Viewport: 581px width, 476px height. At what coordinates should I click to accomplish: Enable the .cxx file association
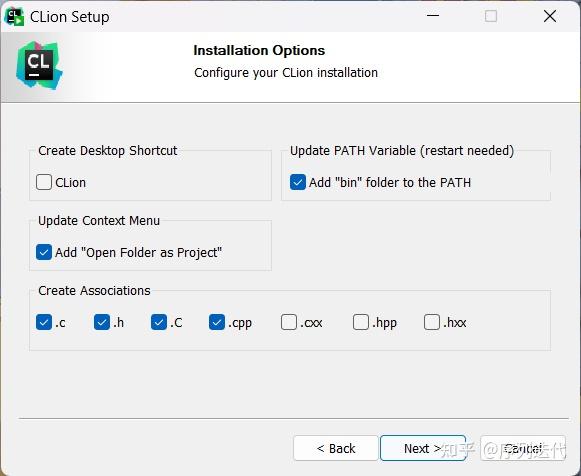coord(289,322)
